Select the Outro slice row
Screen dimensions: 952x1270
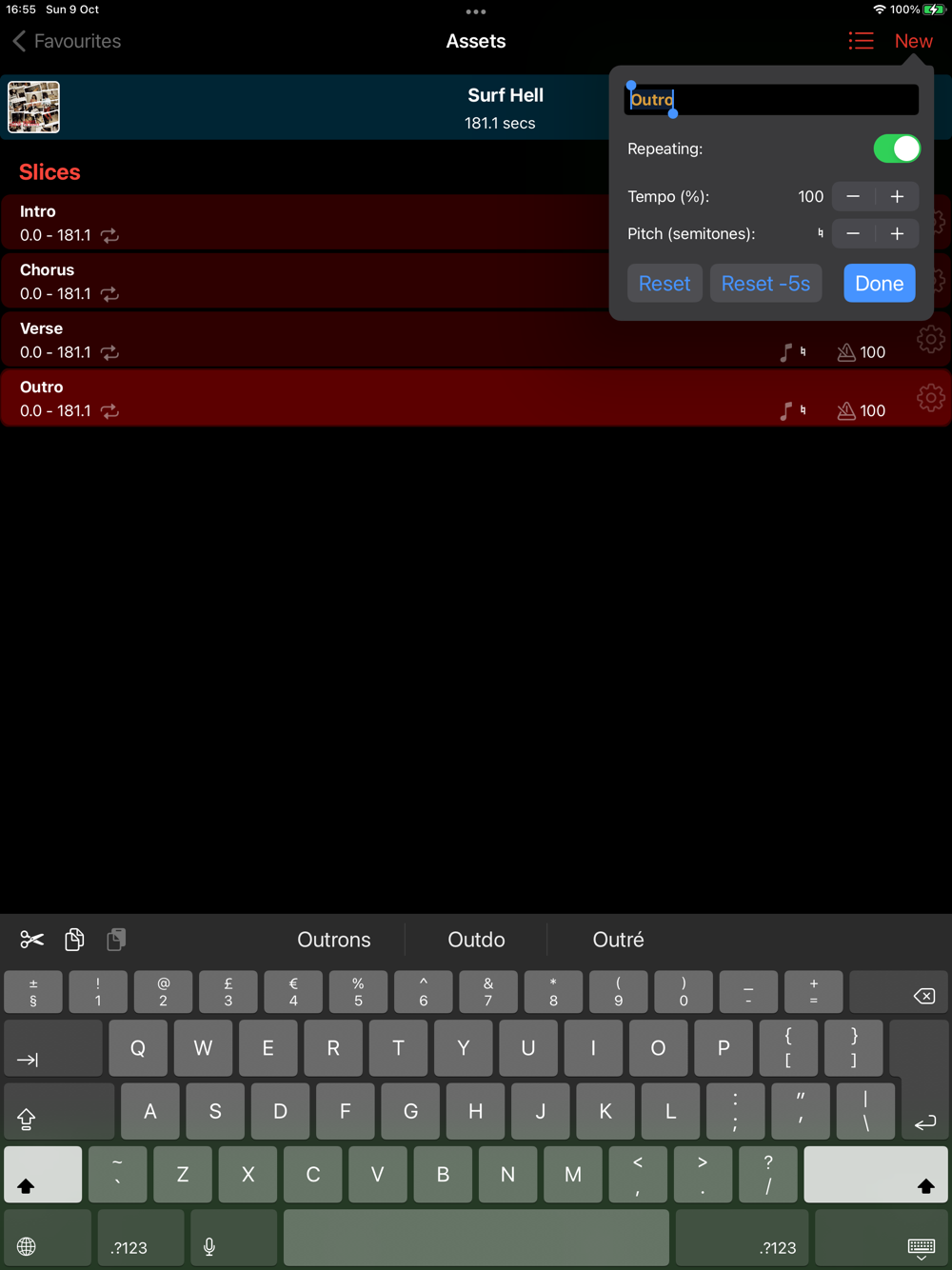(x=476, y=399)
